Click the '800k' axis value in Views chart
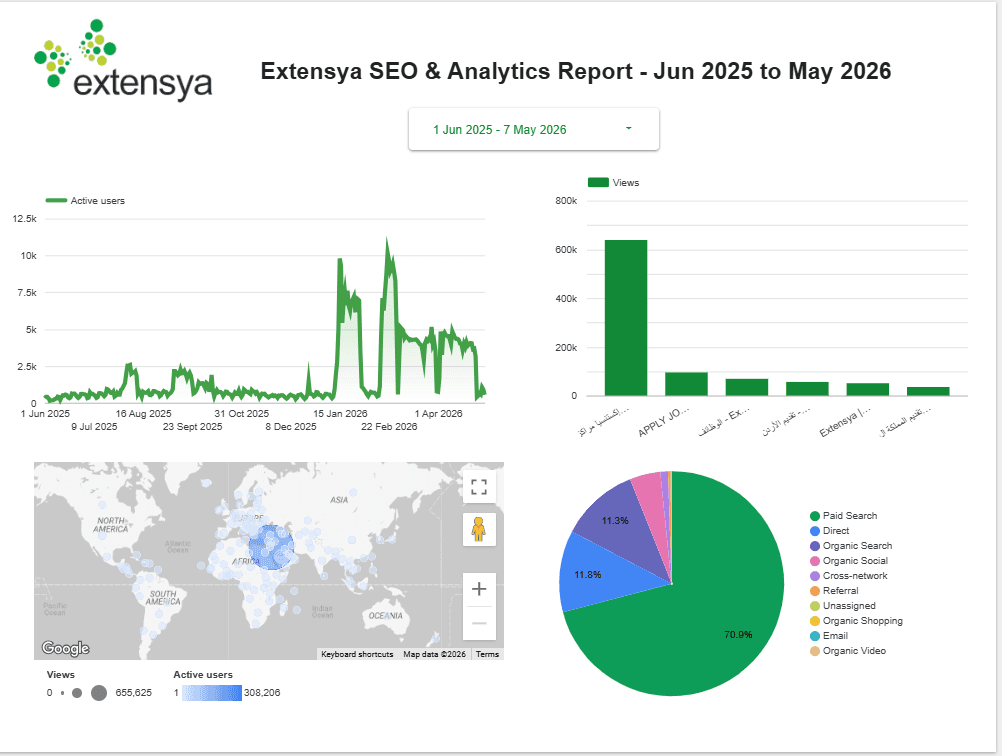This screenshot has width=1002, height=756. (566, 201)
